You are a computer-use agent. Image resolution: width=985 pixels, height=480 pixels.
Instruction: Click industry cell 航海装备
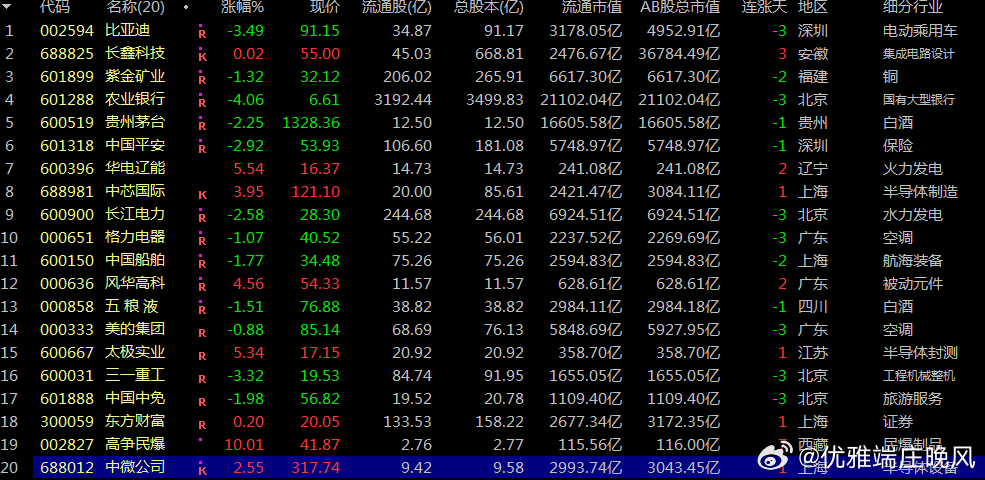[x=913, y=260]
